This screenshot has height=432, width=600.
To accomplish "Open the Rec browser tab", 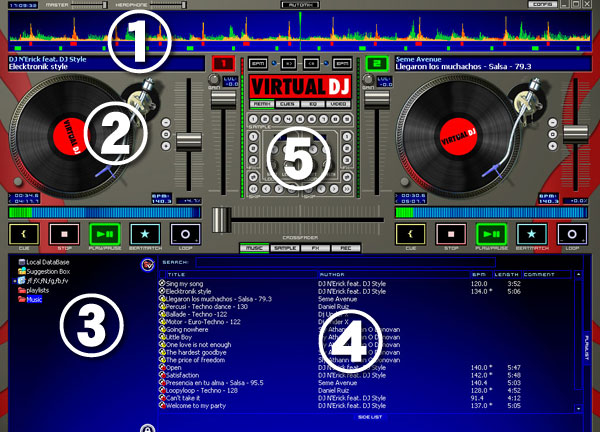I will point(346,248).
